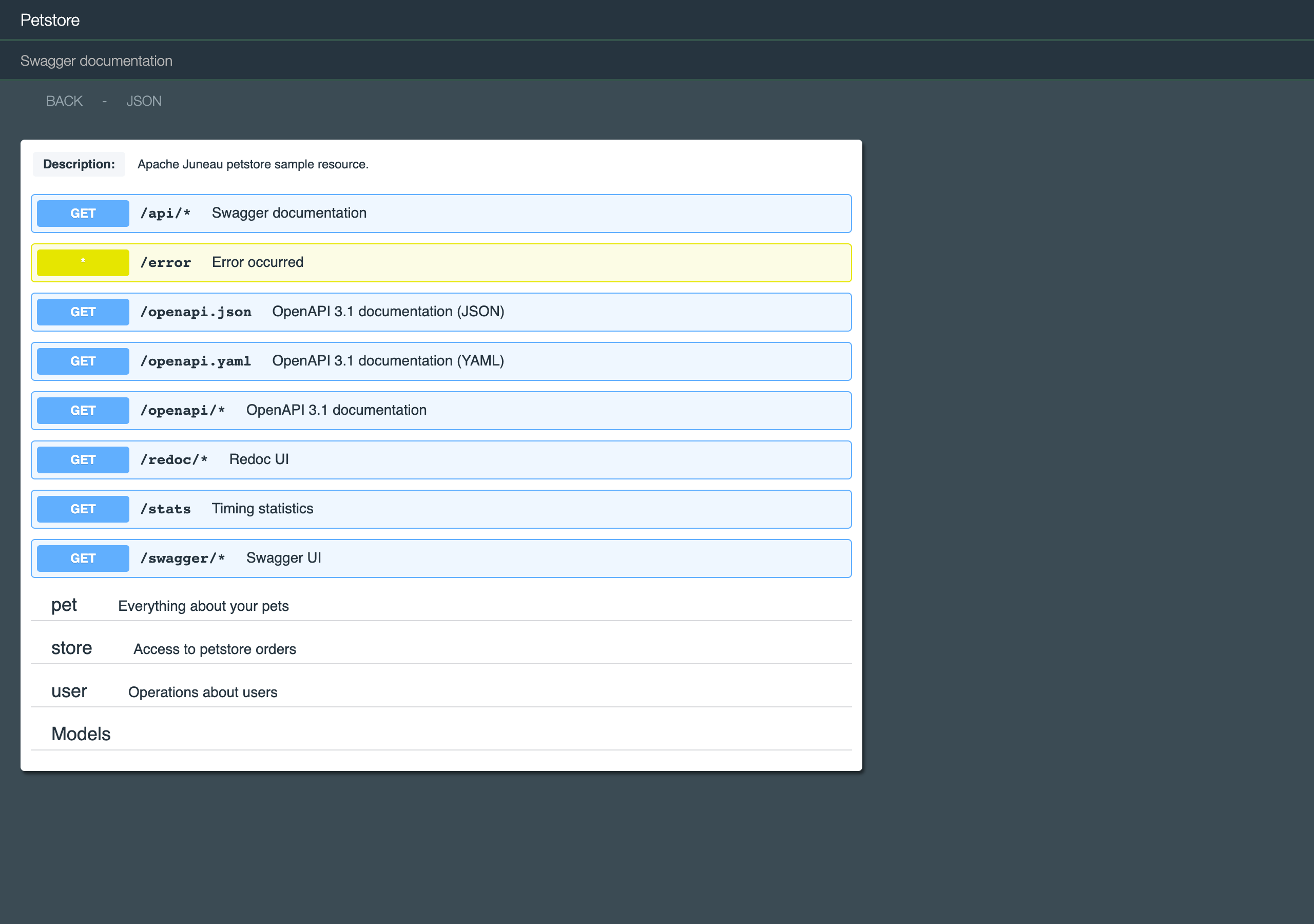Click 'Access to petstore orders' description
This screenshot has height=924, width=1314.
(x=215, y=649)
